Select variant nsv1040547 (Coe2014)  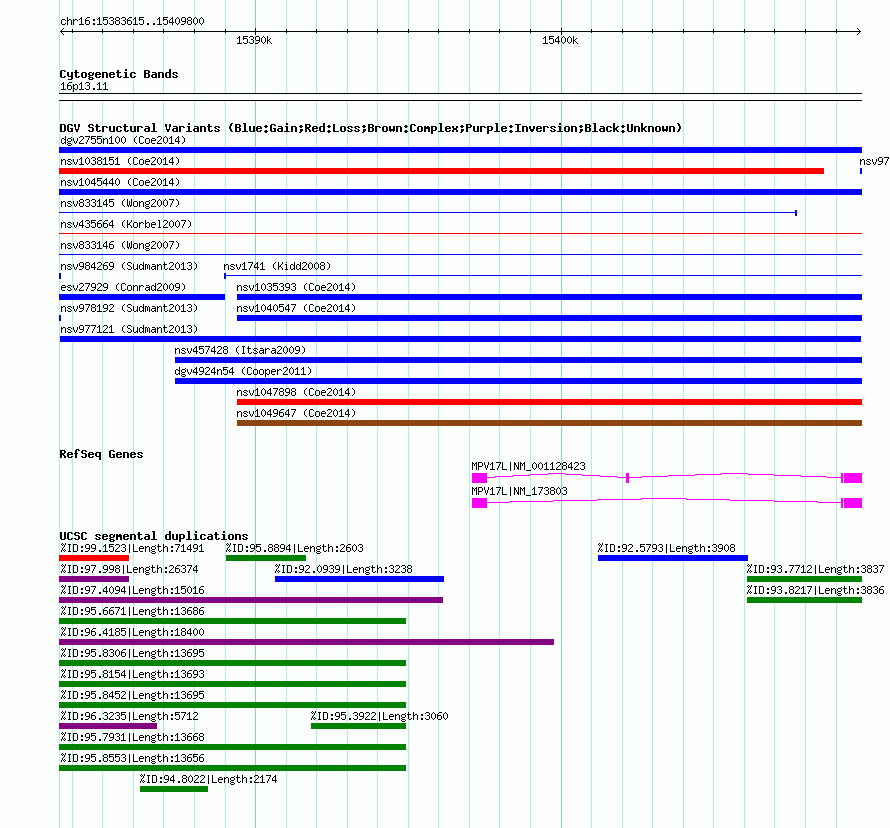[549, 318]
